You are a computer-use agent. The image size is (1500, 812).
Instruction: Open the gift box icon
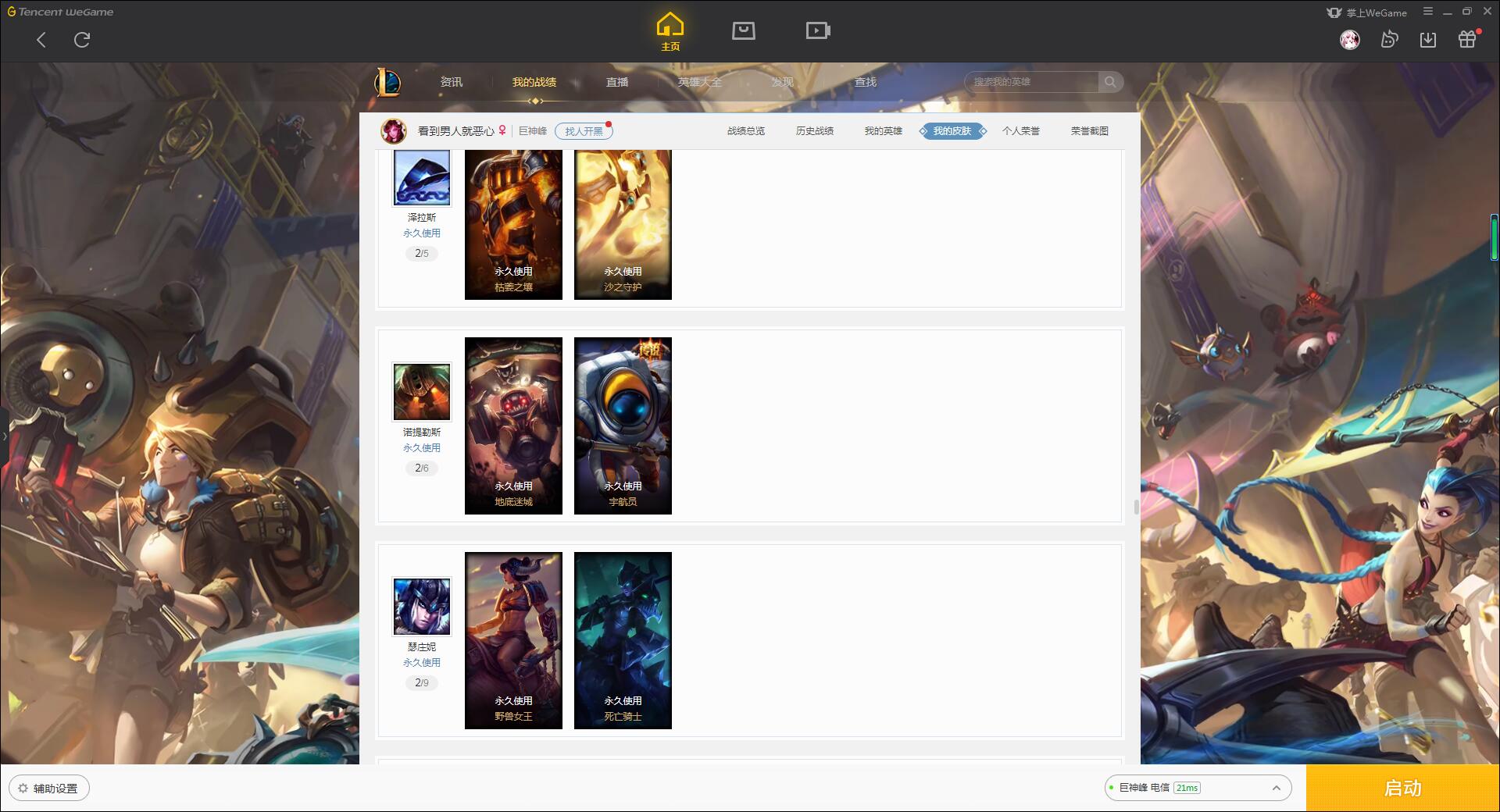pyautogui.click(x=1467, y=39)
